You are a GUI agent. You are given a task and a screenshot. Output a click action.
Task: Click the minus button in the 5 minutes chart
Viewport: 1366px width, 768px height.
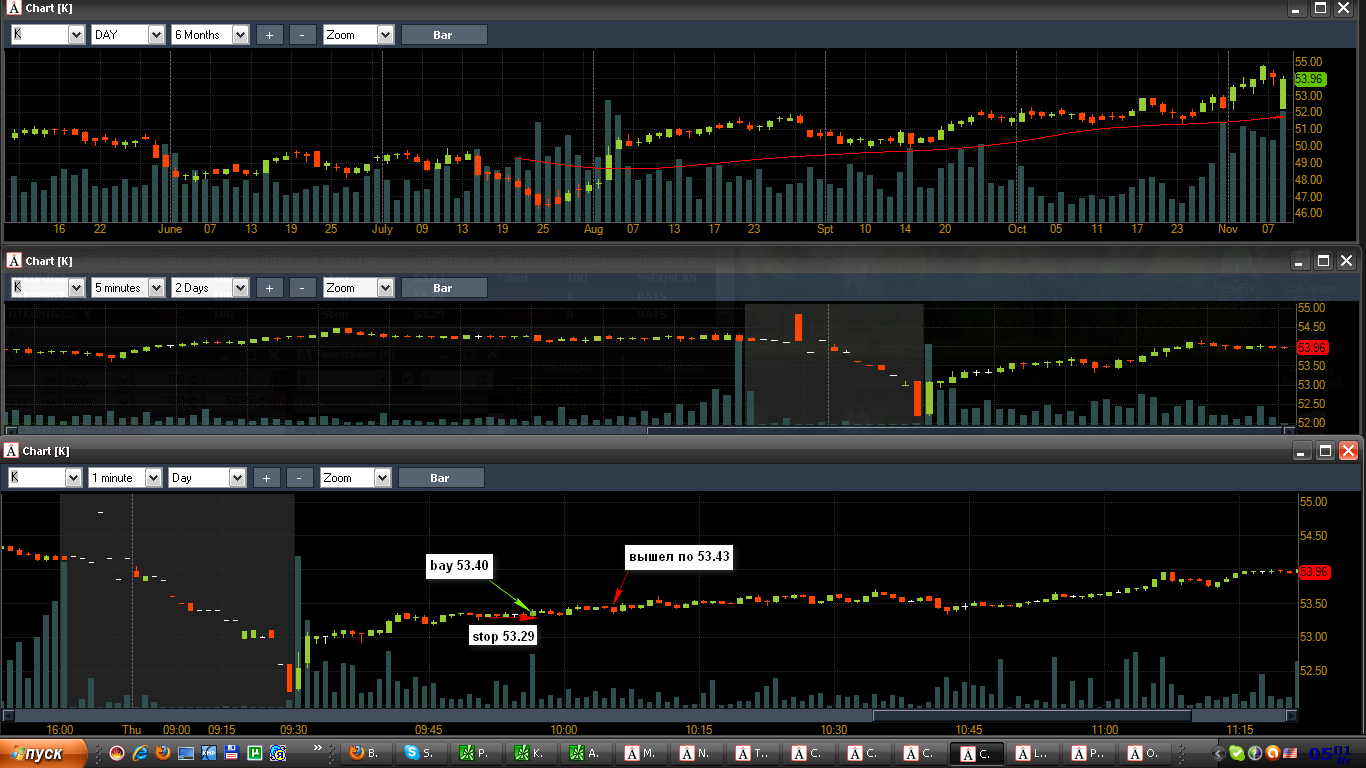[x=303, y=288]
